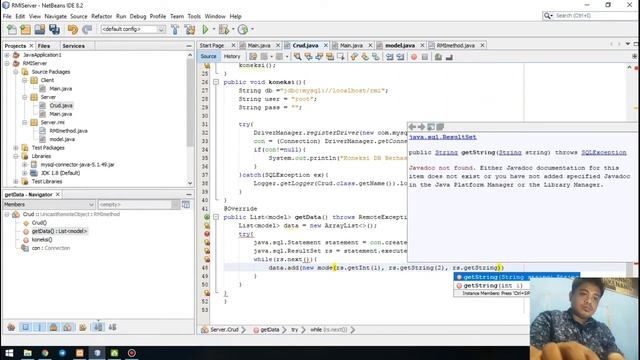Click the Profile Project toolbar icon

[x=243, y=29]
